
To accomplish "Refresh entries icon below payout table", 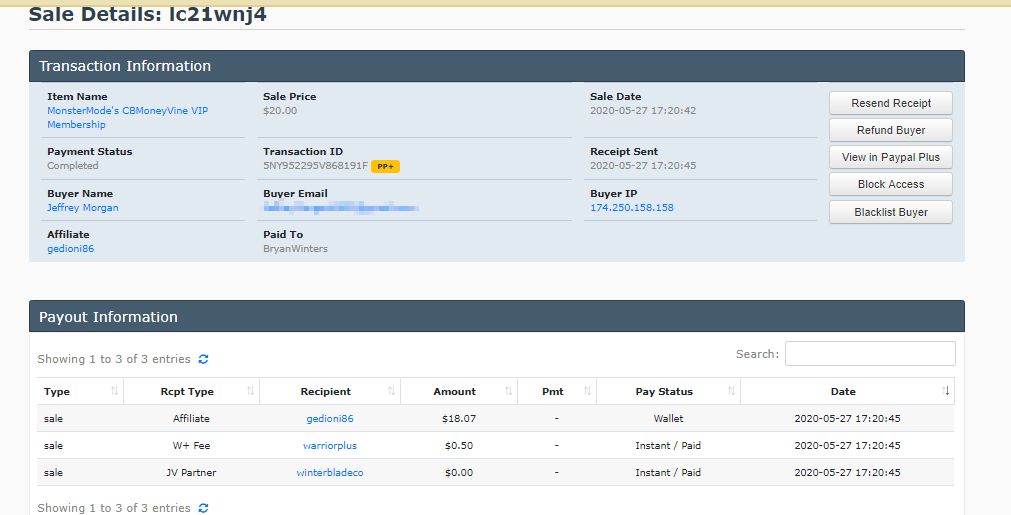I will [x=204, y=508].
